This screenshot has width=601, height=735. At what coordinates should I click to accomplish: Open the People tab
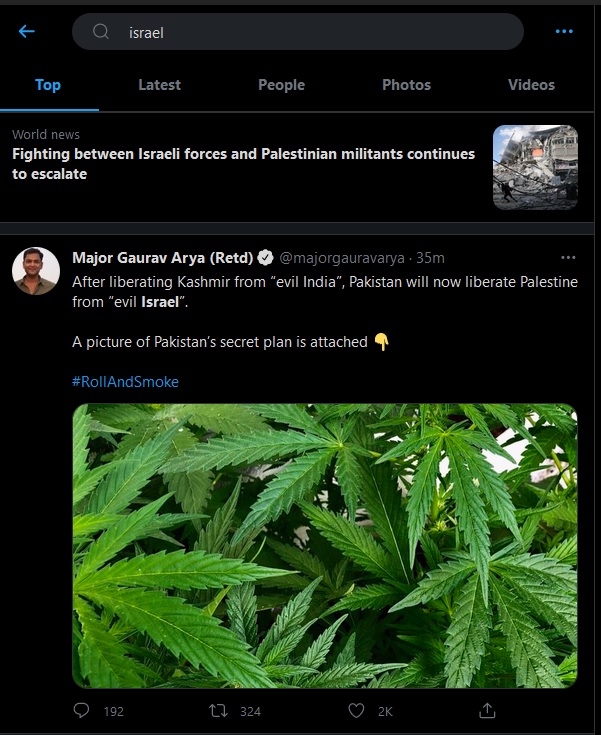[x=281, y=85]
